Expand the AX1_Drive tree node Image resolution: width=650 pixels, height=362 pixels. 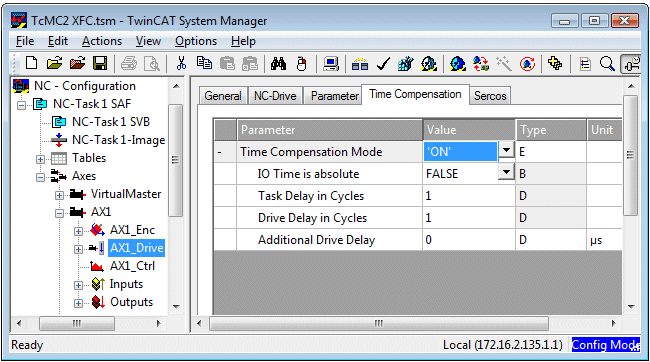pos(78,249)
